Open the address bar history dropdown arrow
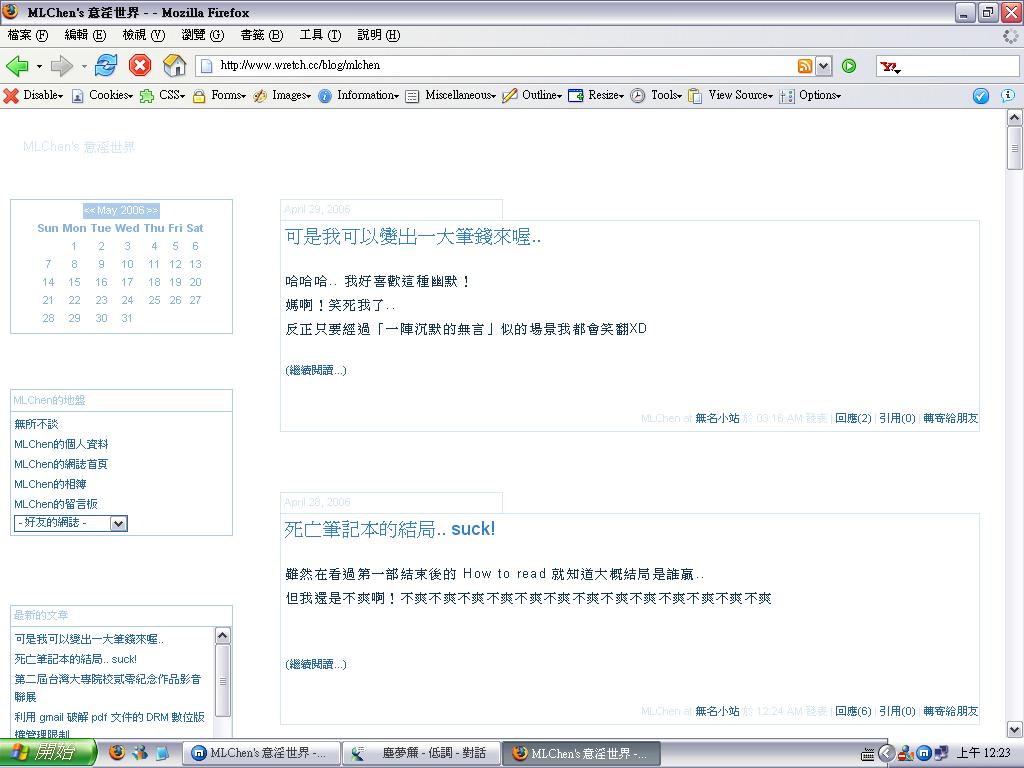The image size is (1024, 768). point(824,66)
